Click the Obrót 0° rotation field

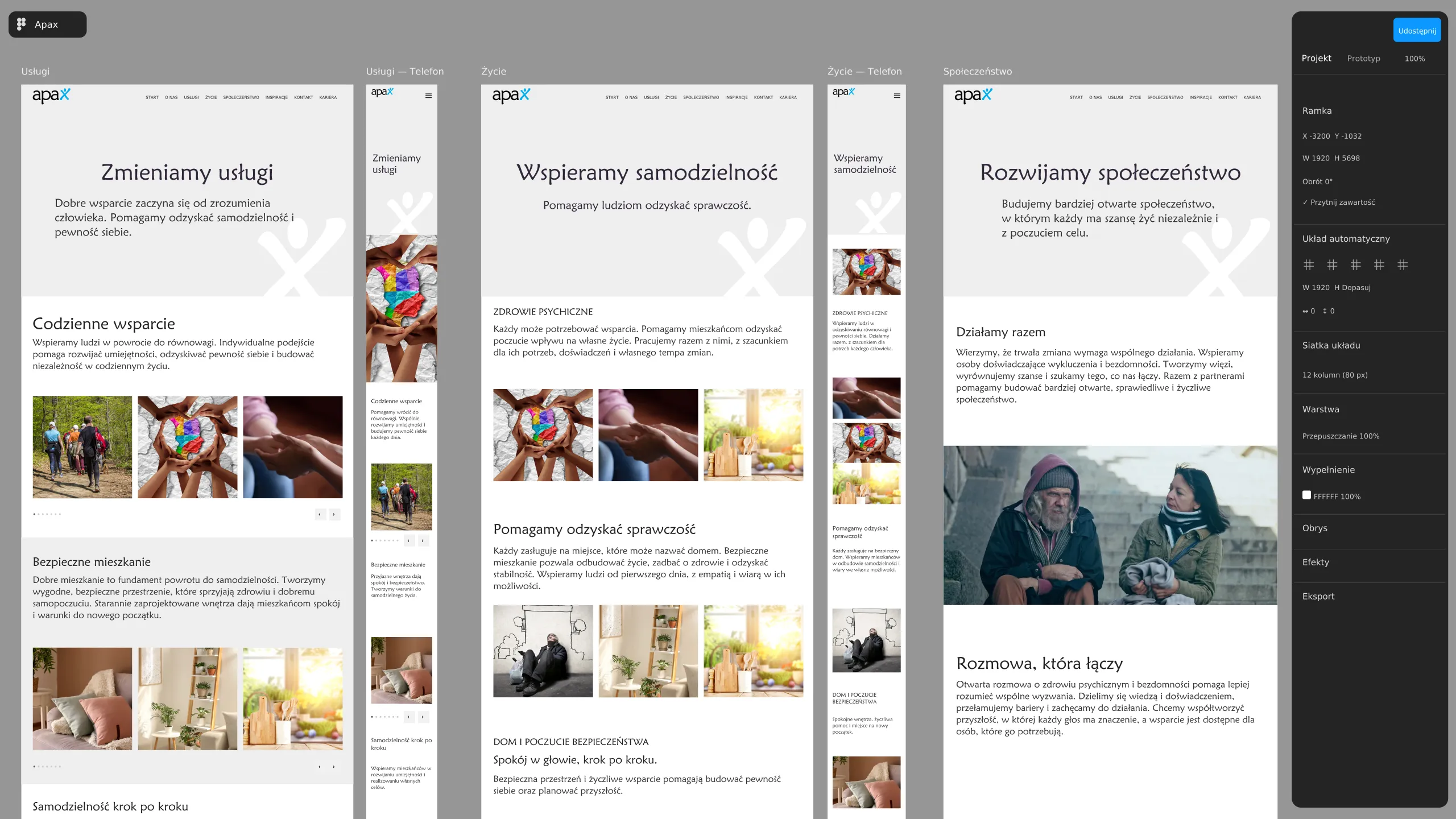[1317, 182]
